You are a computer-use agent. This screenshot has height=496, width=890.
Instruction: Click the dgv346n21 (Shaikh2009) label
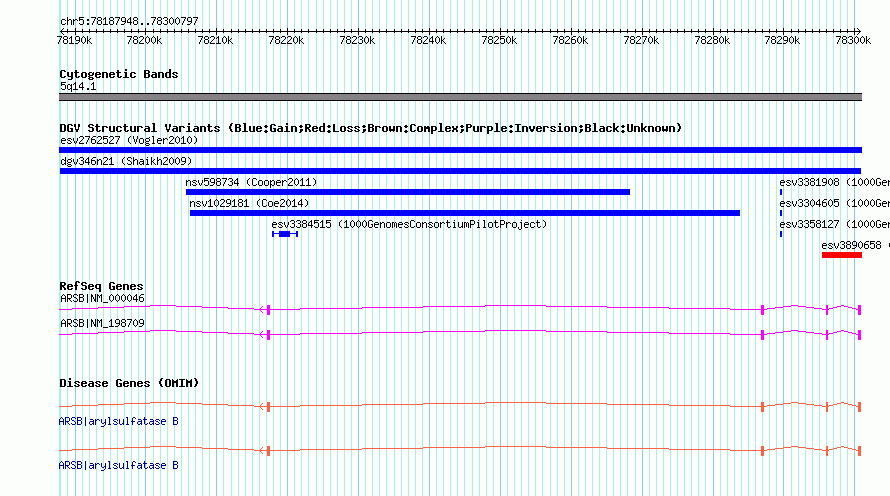click(x=126, y=161)
